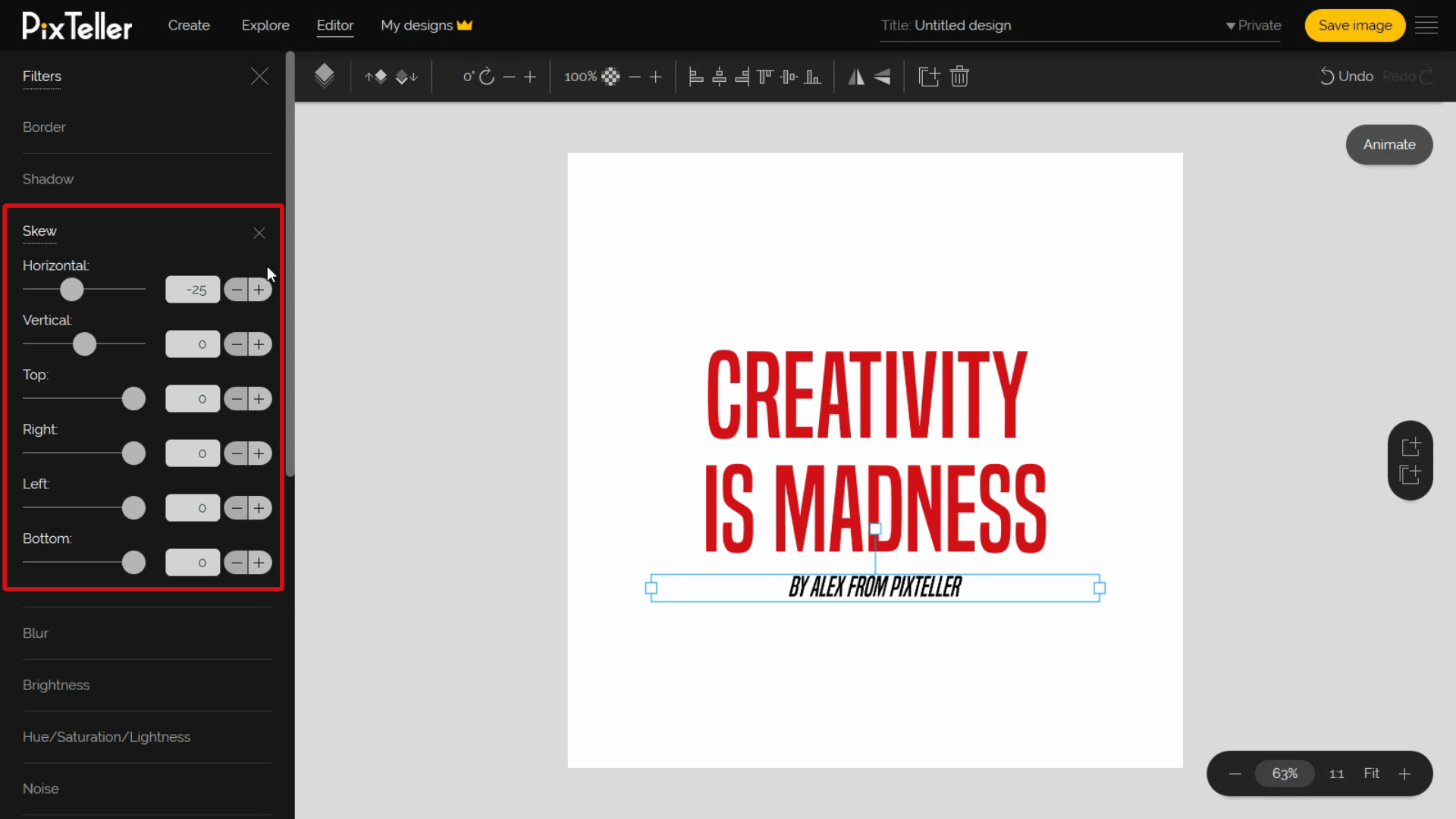Image resolution: width=1456 pixels, height=819 pixels.
Task: Click the Horizontal skew value field
Action: pos(193,290)
